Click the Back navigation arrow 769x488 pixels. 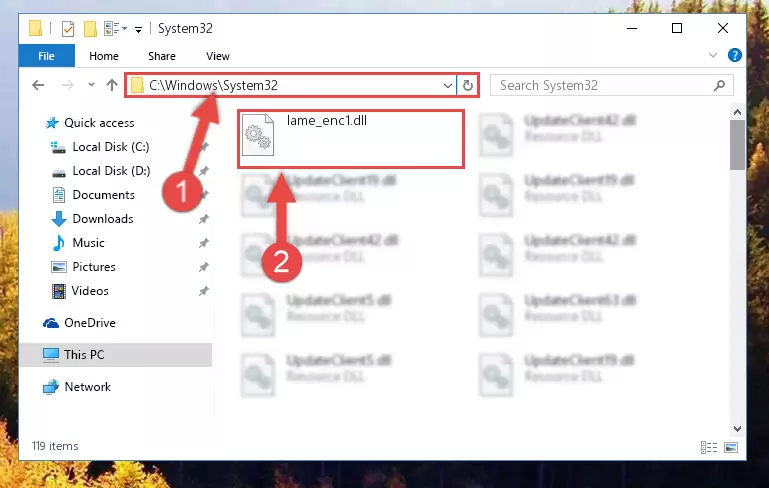coord(38,85)
